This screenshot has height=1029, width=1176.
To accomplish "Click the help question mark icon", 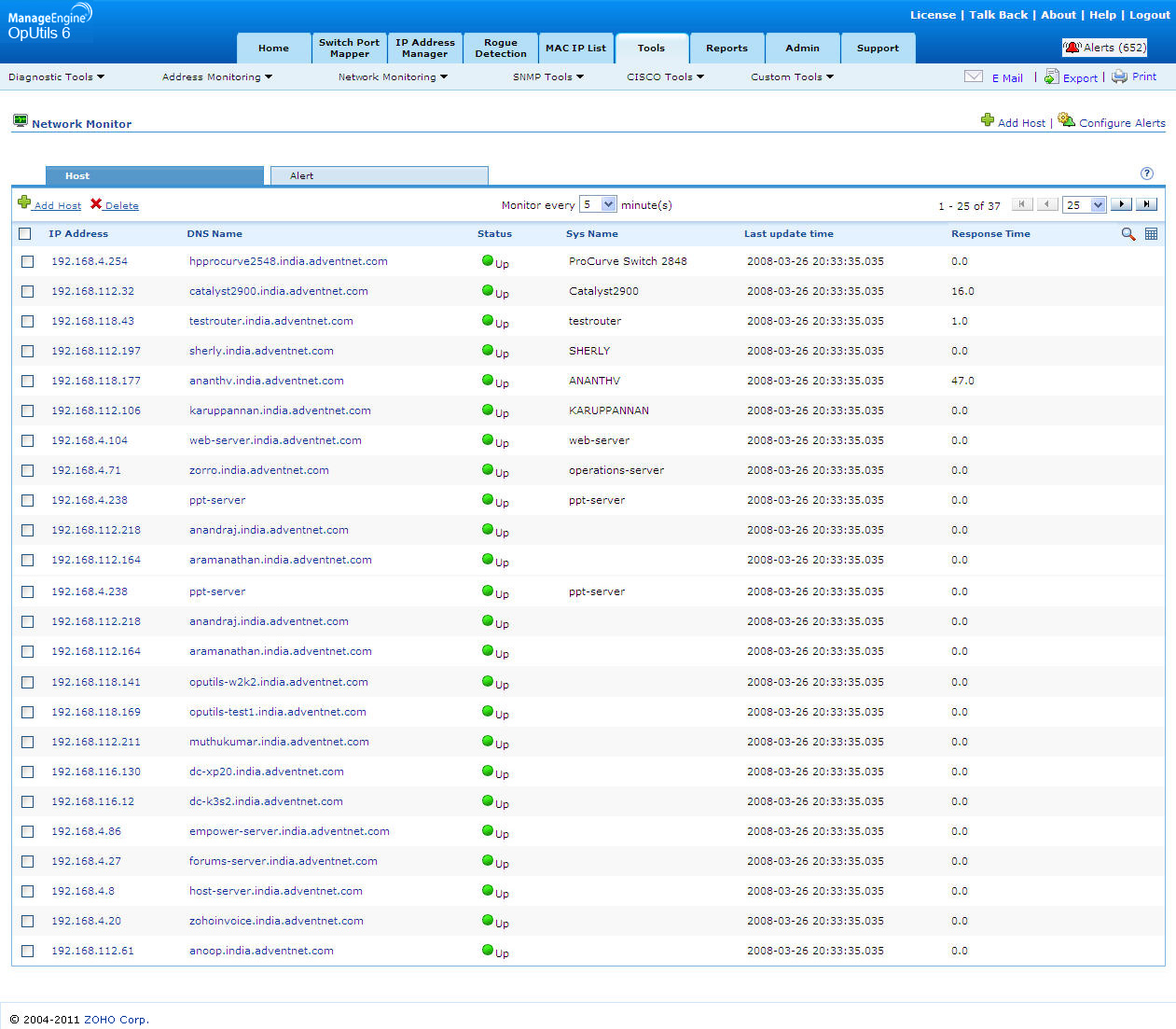I will 1147,174.
